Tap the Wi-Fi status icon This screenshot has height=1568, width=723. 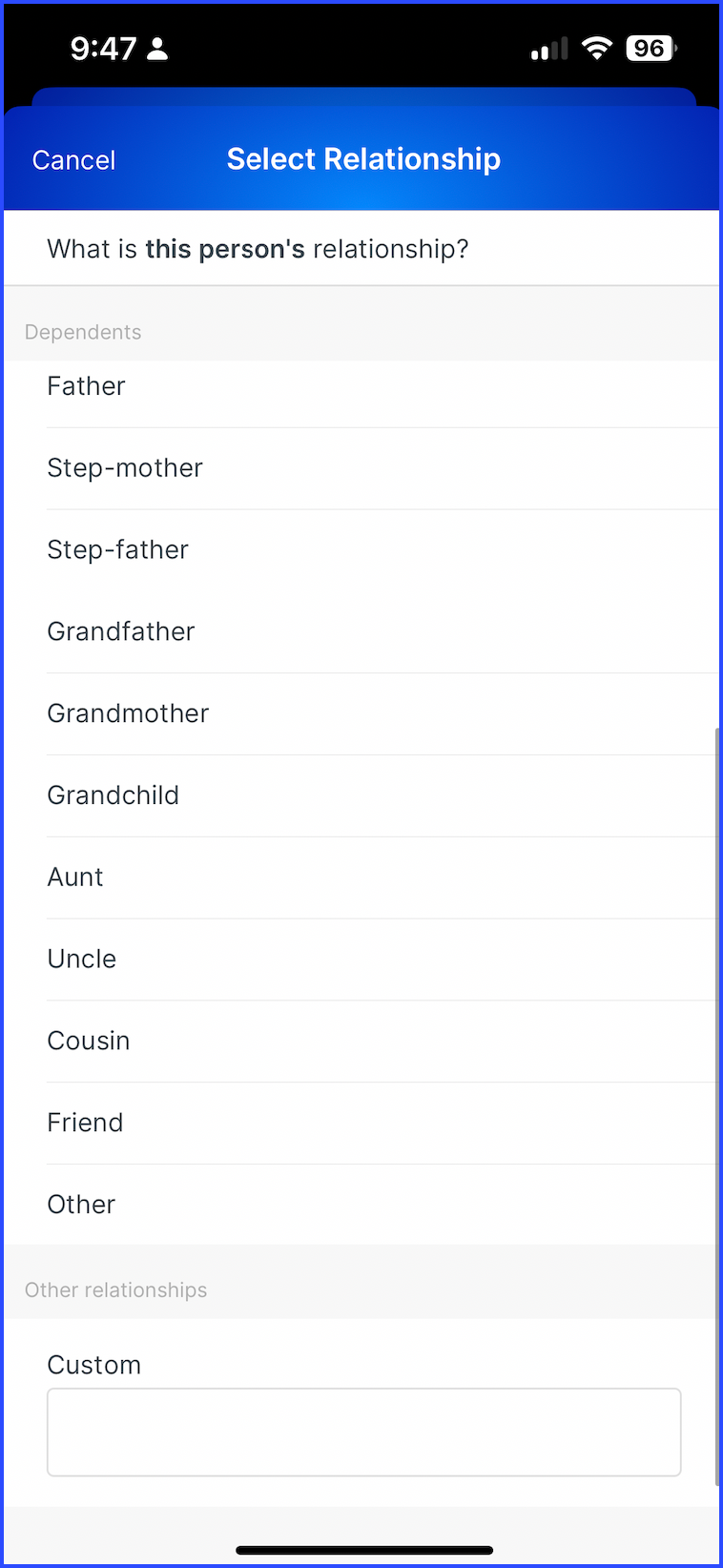coord(597,48)
